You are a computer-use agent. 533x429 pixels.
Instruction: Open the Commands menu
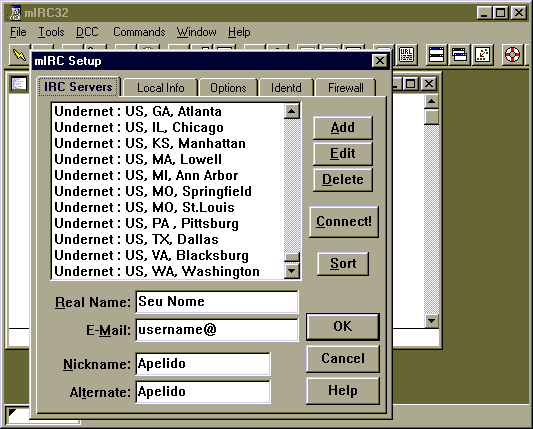pos(139,32)
